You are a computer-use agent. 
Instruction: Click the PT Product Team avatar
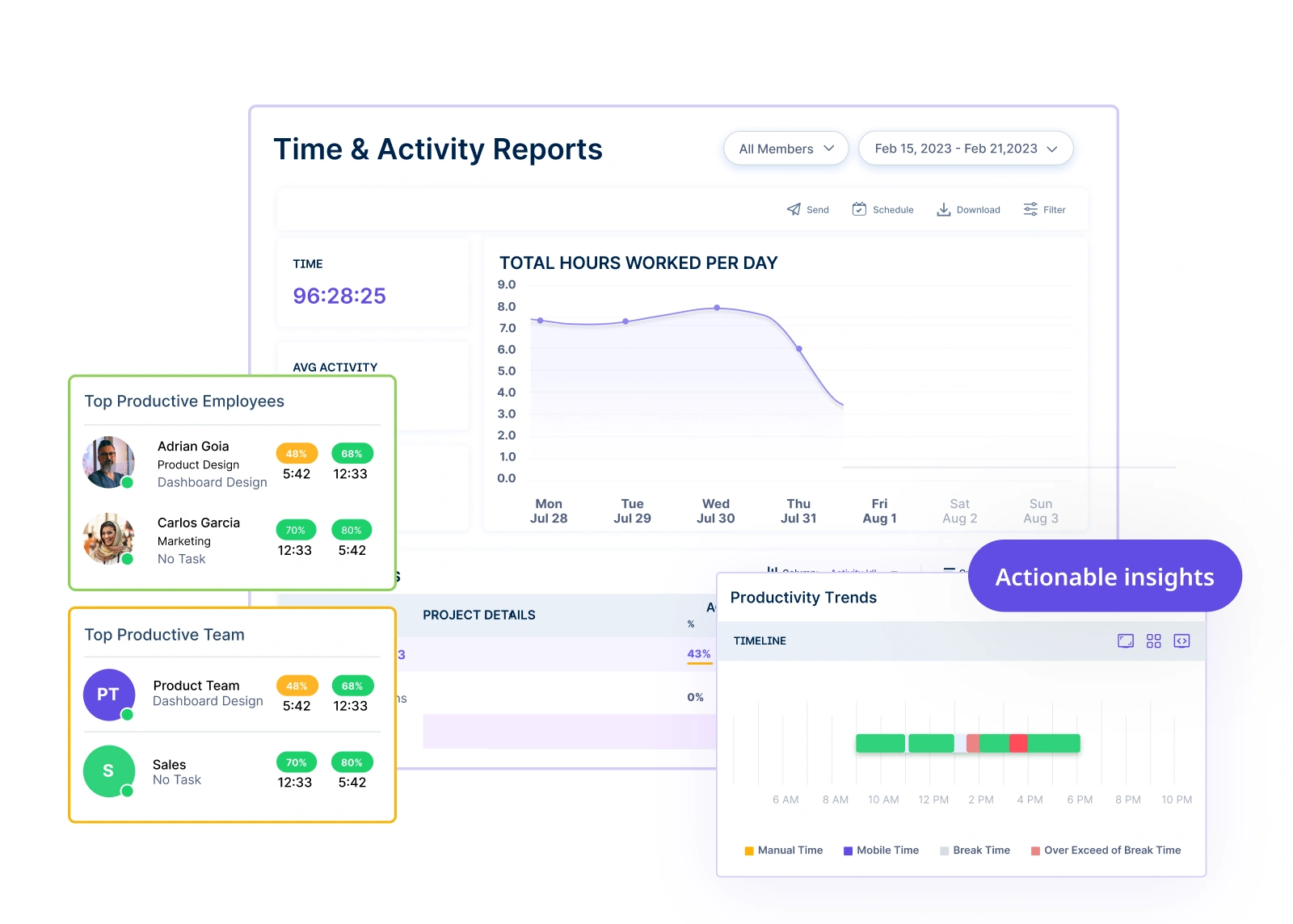[109, 695]
